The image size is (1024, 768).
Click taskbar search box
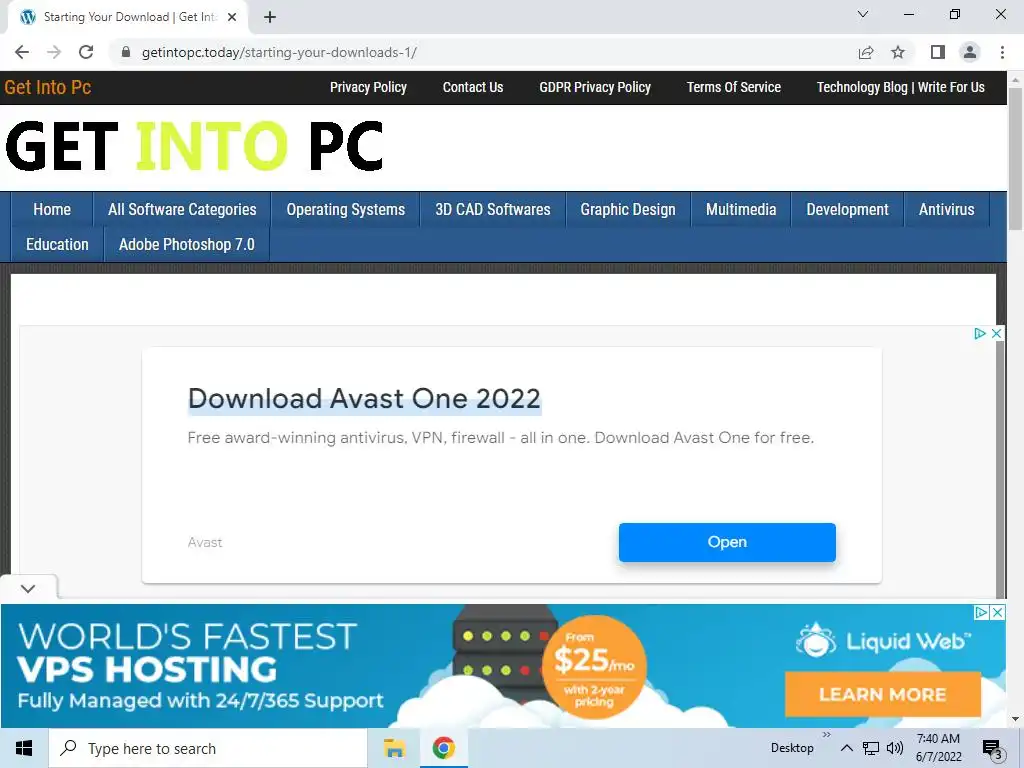[x=208, y=748]
